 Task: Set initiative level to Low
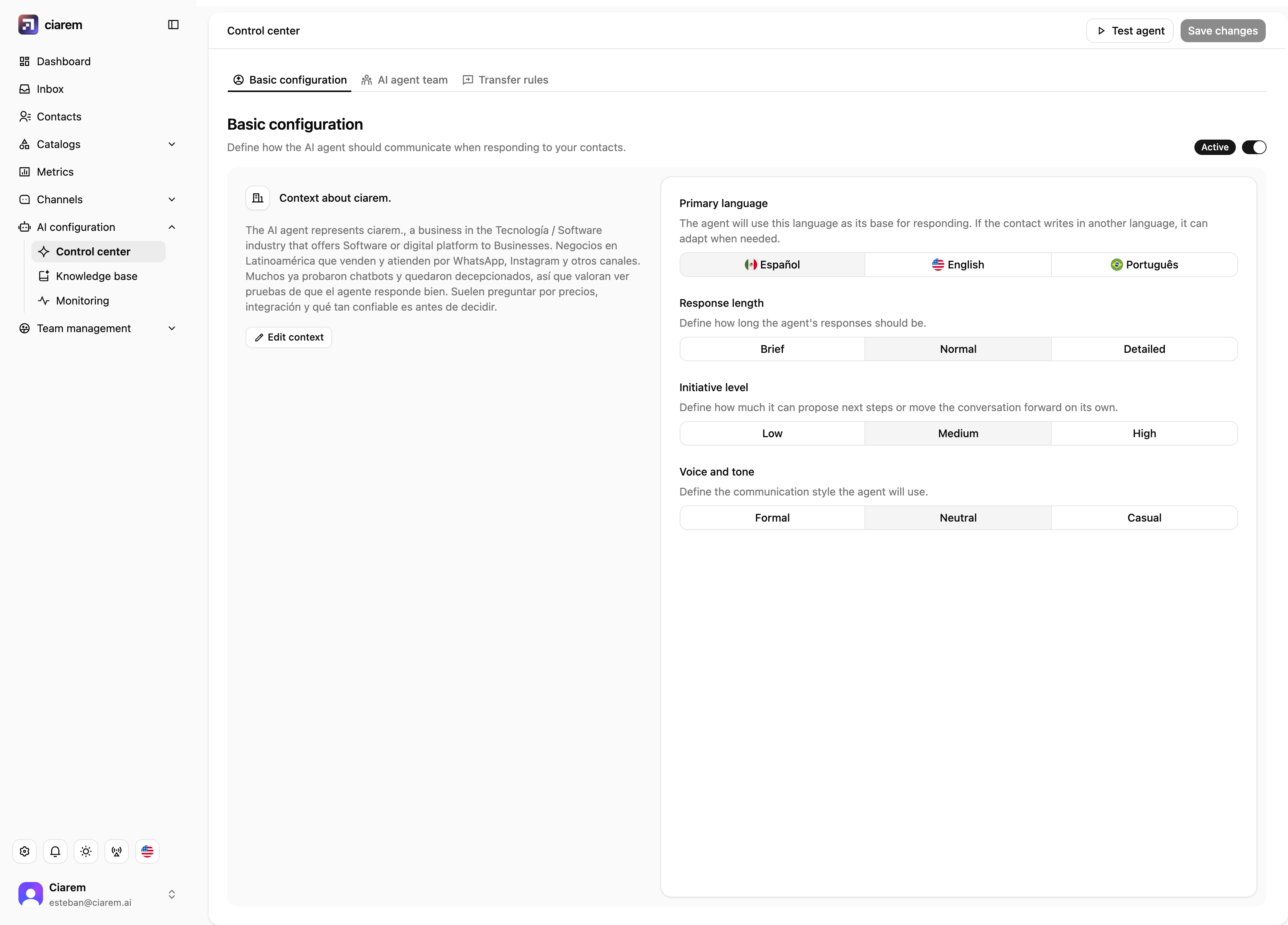772,433
